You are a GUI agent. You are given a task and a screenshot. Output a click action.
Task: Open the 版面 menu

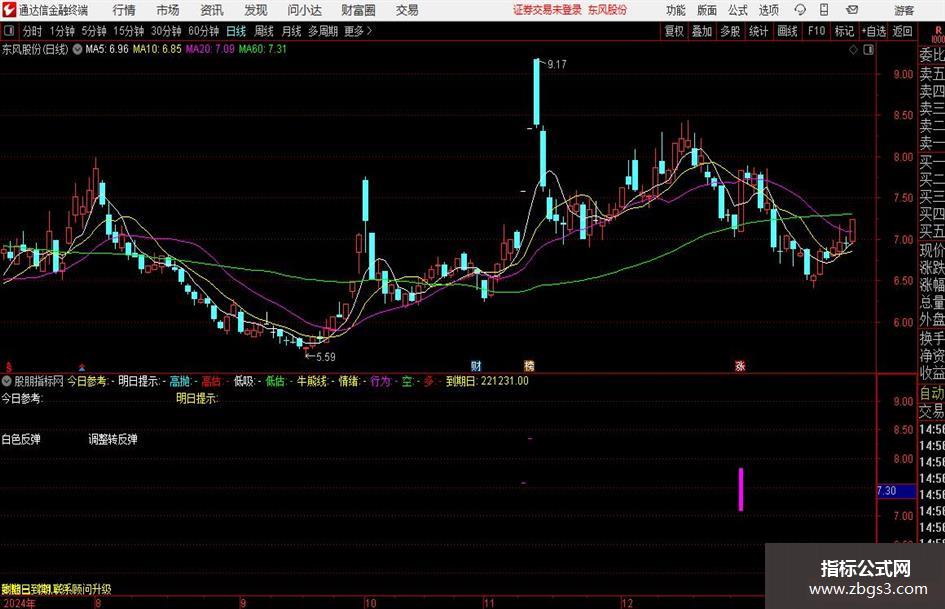pyautogui.click(x=706, y=10)
